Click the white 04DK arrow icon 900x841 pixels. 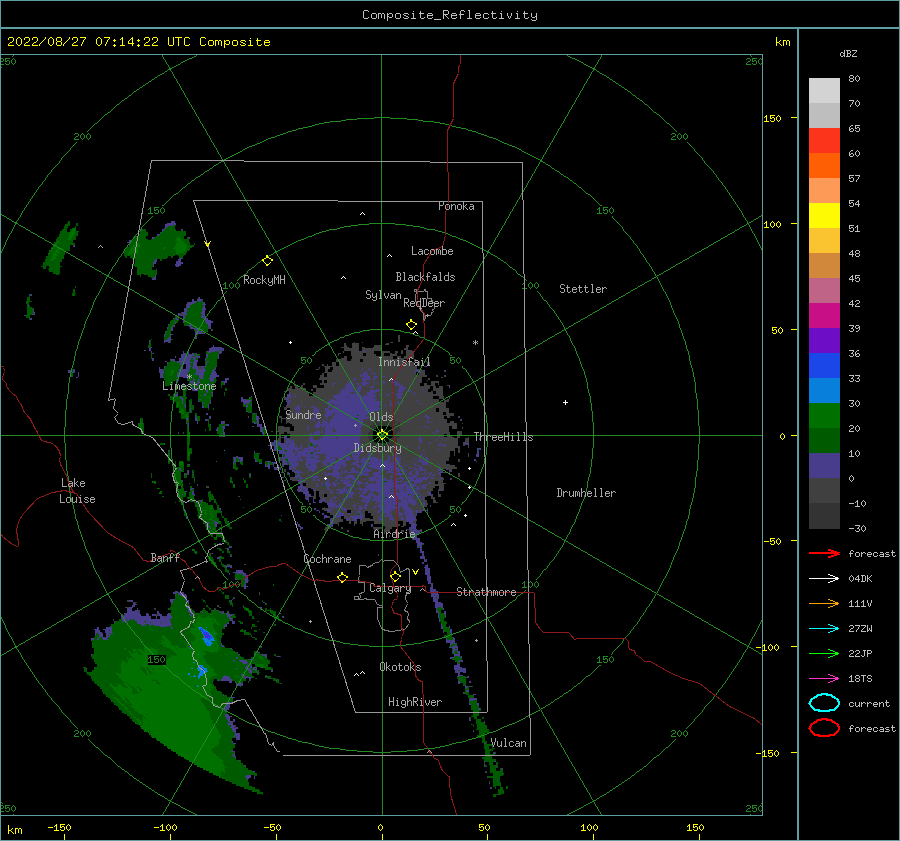(x=824, y=579)
